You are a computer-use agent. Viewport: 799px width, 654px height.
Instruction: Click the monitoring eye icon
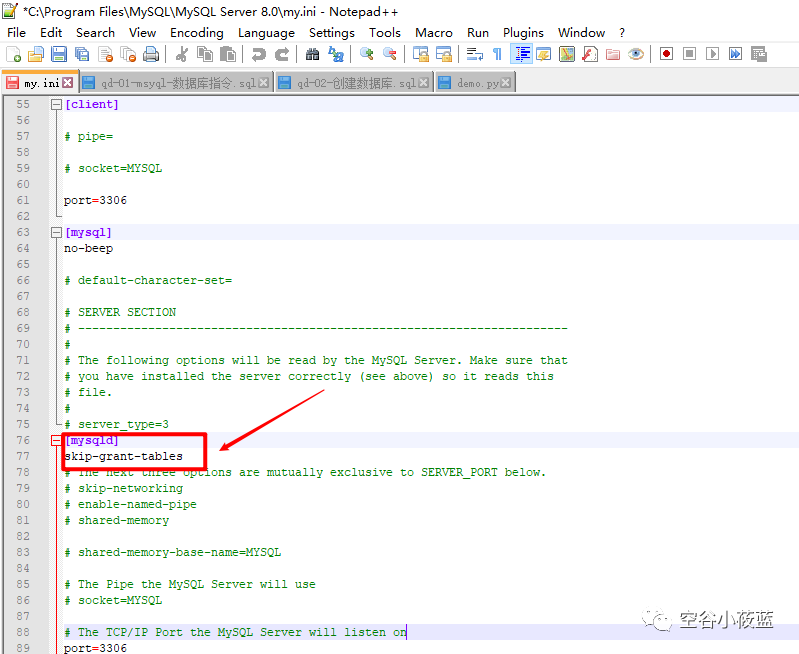click(x=636, y=54)
